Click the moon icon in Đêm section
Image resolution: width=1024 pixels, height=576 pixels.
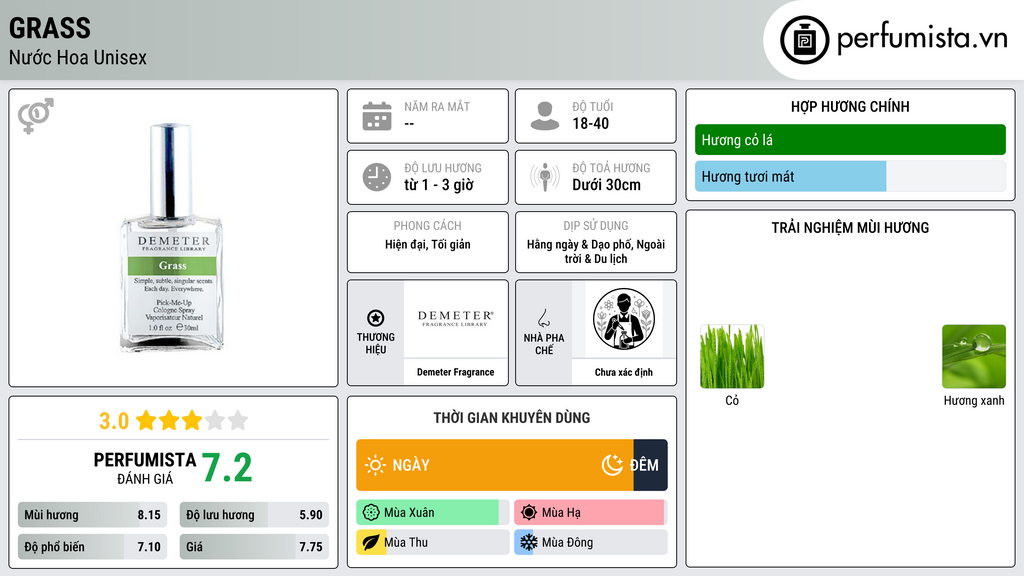612,465
